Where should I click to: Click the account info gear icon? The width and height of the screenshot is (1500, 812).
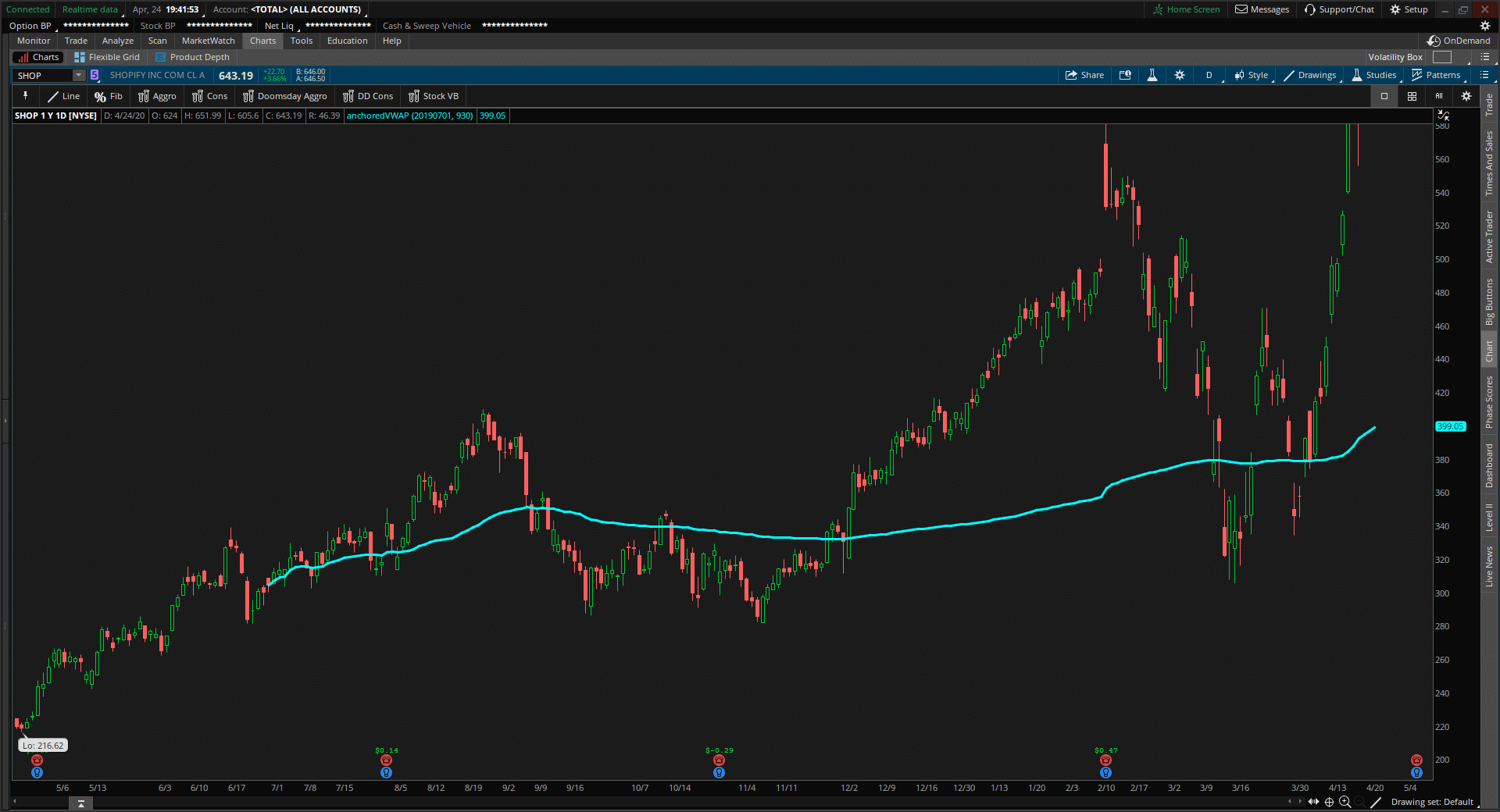1485,26
